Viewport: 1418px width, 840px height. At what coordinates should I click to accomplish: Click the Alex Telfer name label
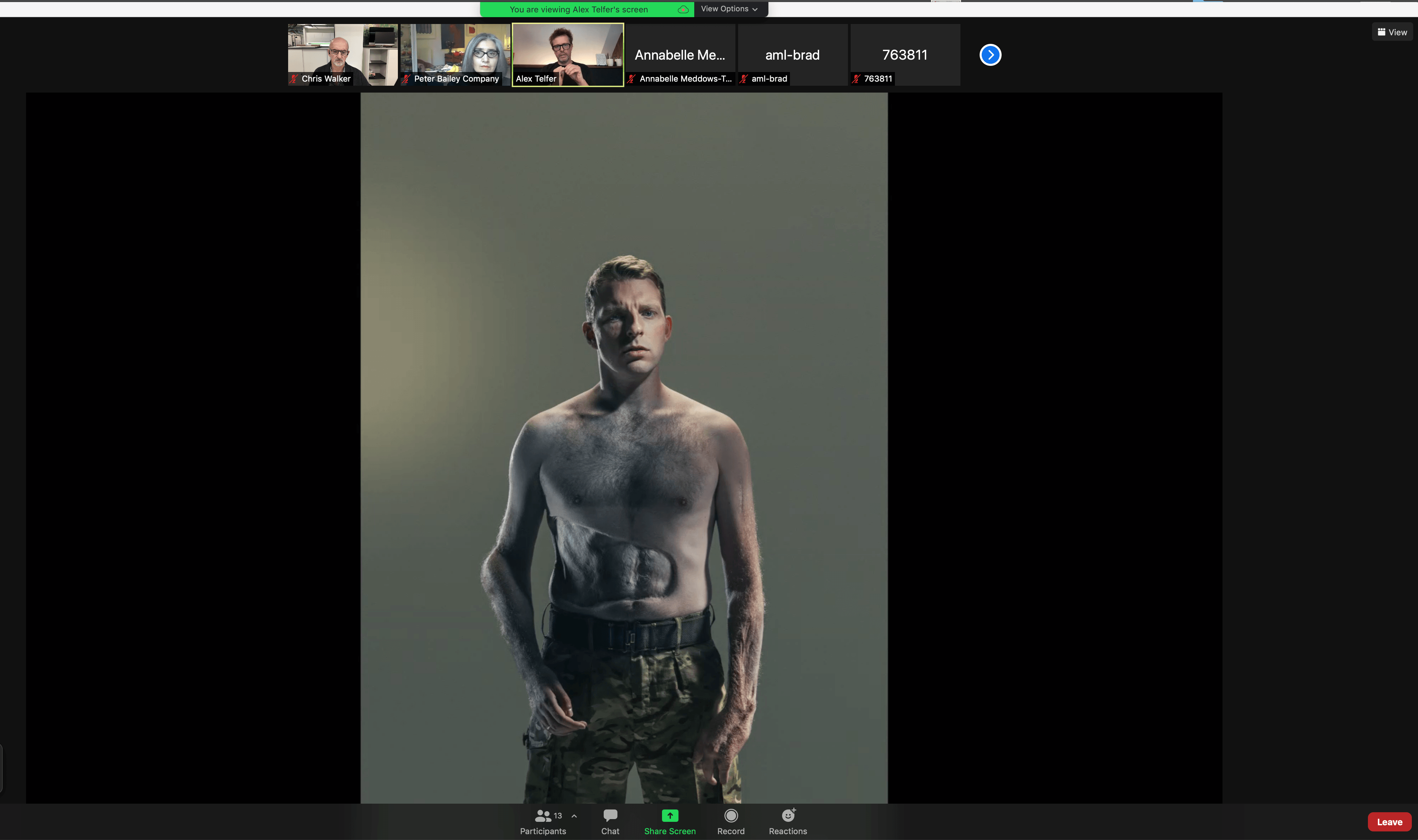pos(536,79)
